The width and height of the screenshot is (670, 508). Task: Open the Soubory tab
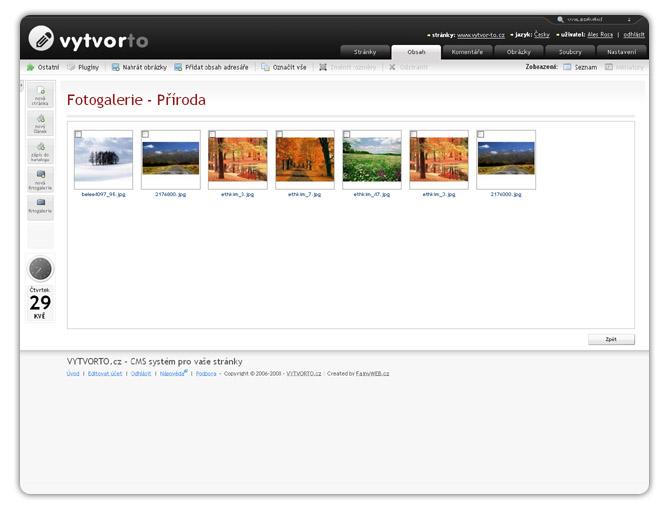(x=570, y=52)
